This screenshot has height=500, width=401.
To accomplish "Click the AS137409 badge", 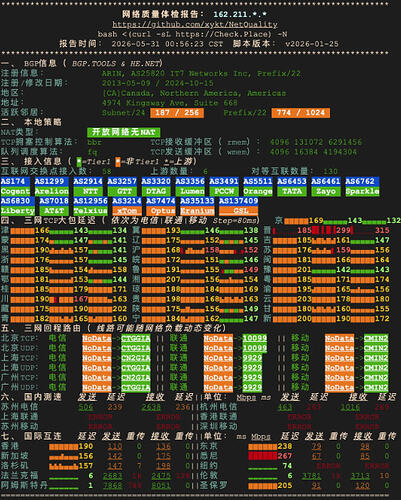I will click(x=239, y=201).
